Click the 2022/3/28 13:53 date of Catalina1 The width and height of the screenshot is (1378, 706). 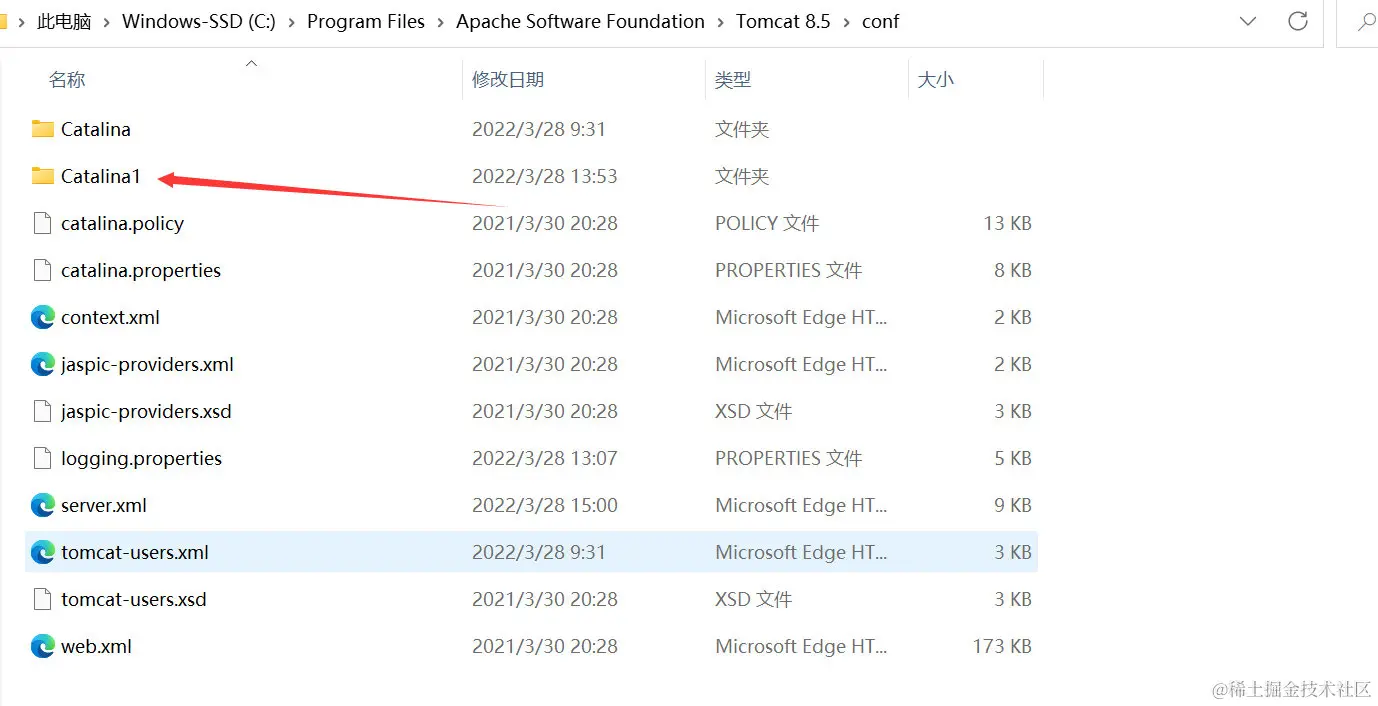click(x=545, y=176)
